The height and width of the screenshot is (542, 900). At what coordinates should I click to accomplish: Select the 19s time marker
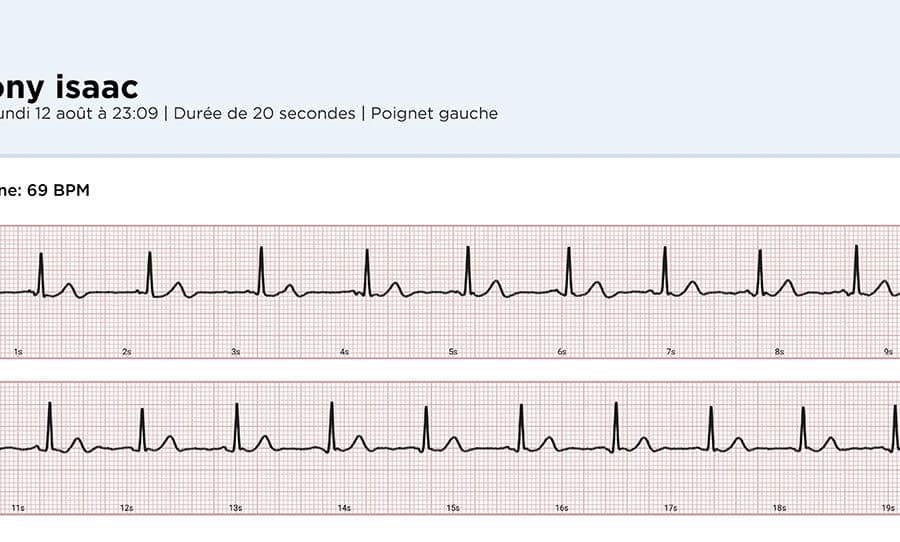(x=888, y=508)
